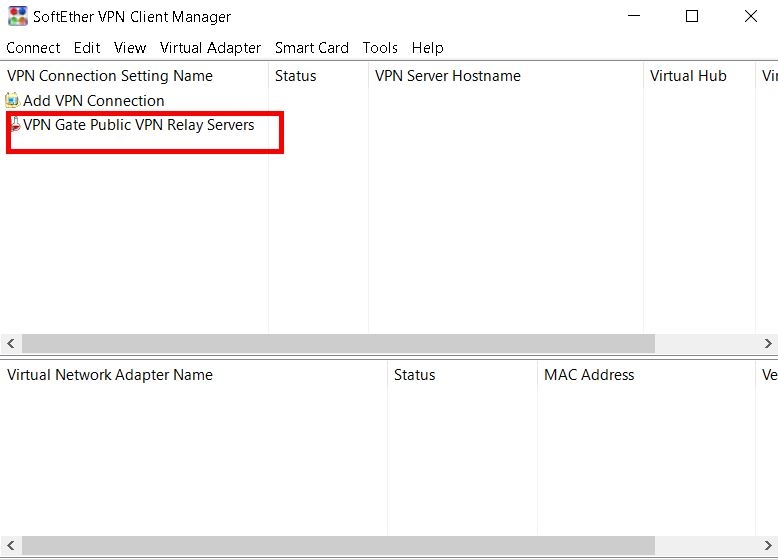Viewport: 778px width, 560px height.
Task: Open the Tools menu
Action: click(380, 48)
